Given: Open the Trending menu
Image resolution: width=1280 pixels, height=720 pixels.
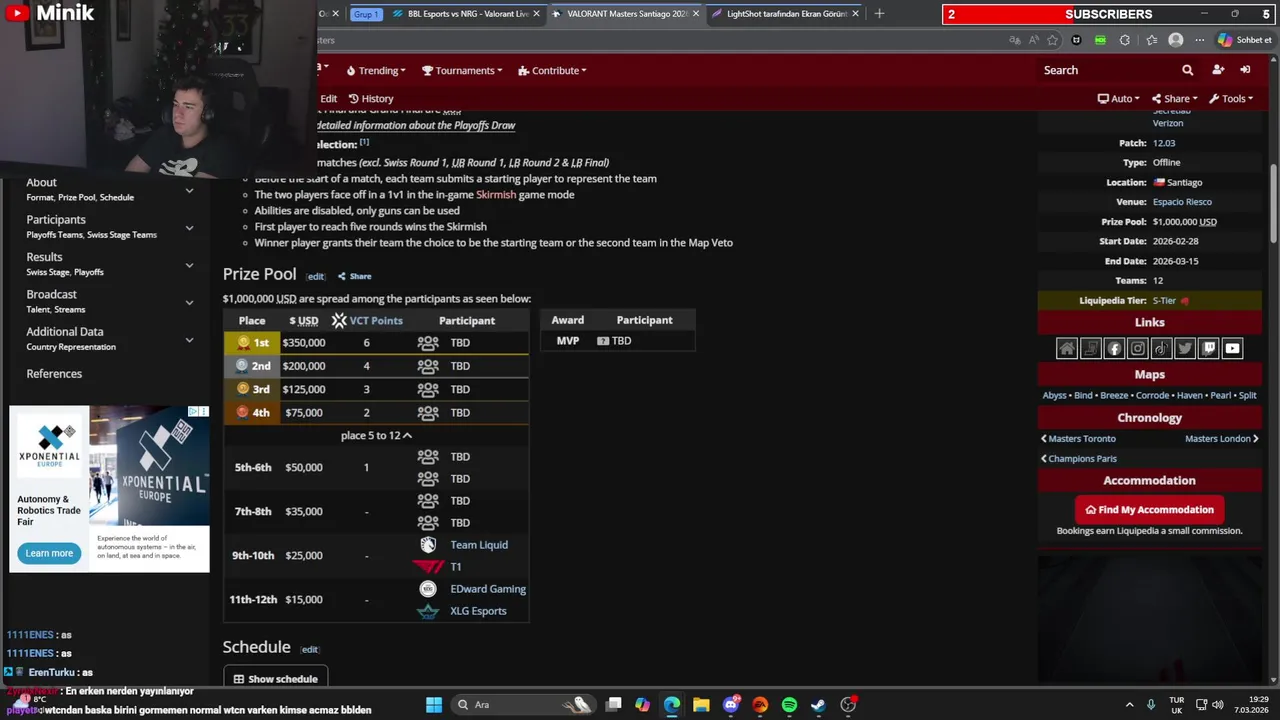Looking at the screenshot, I should tap(376, 71).
